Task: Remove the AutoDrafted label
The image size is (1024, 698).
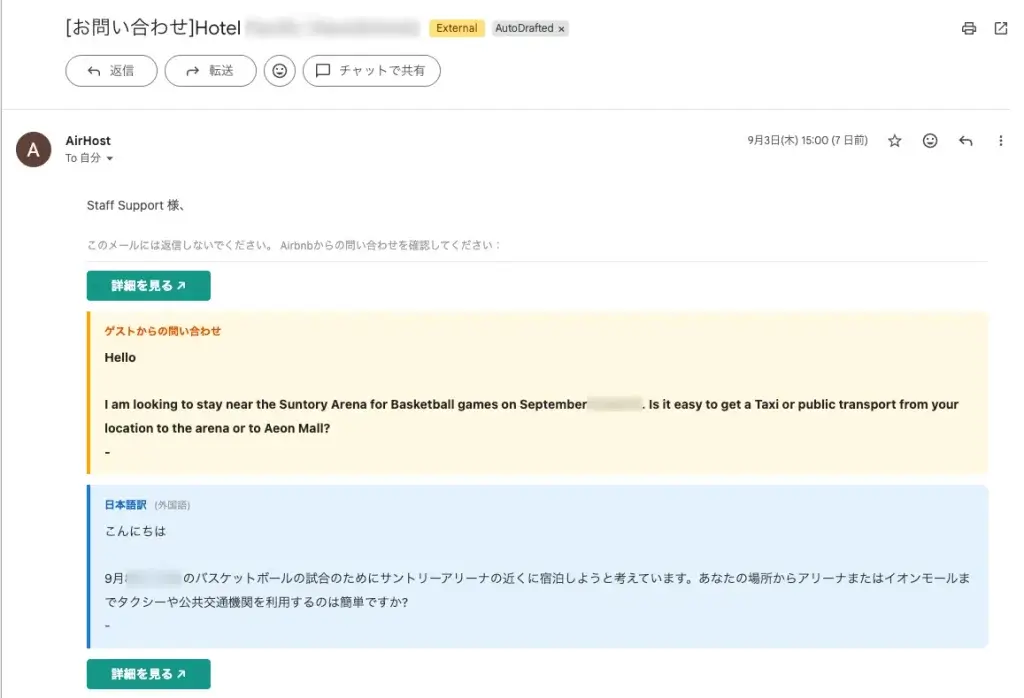Action: pyautogui.click(x=562, y=29)
